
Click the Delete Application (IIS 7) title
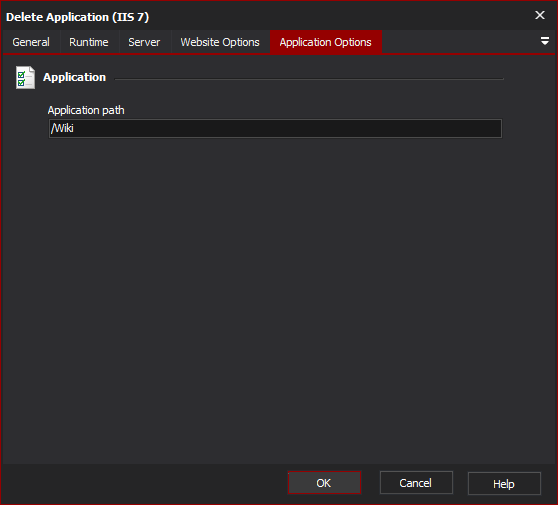coord(77,17)
